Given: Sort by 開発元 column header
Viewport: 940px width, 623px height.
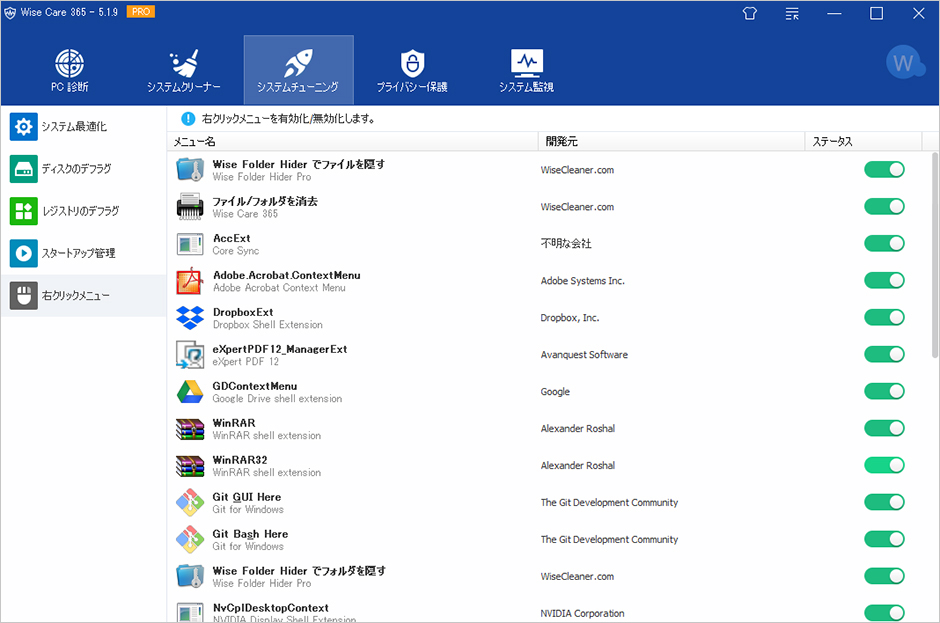Looking at the screenshot, I should pyautogui.click(x=671, y=142).
